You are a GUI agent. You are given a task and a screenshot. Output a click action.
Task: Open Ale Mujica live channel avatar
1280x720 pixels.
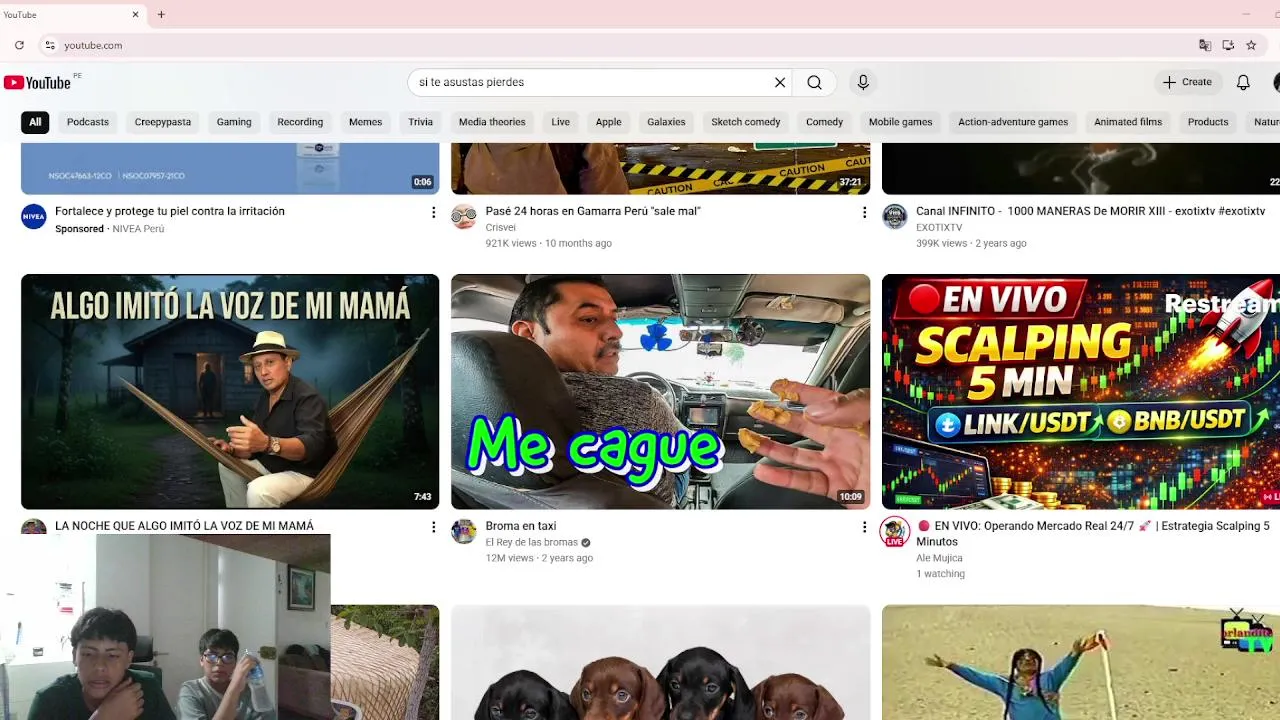click(x=895, y=532)
